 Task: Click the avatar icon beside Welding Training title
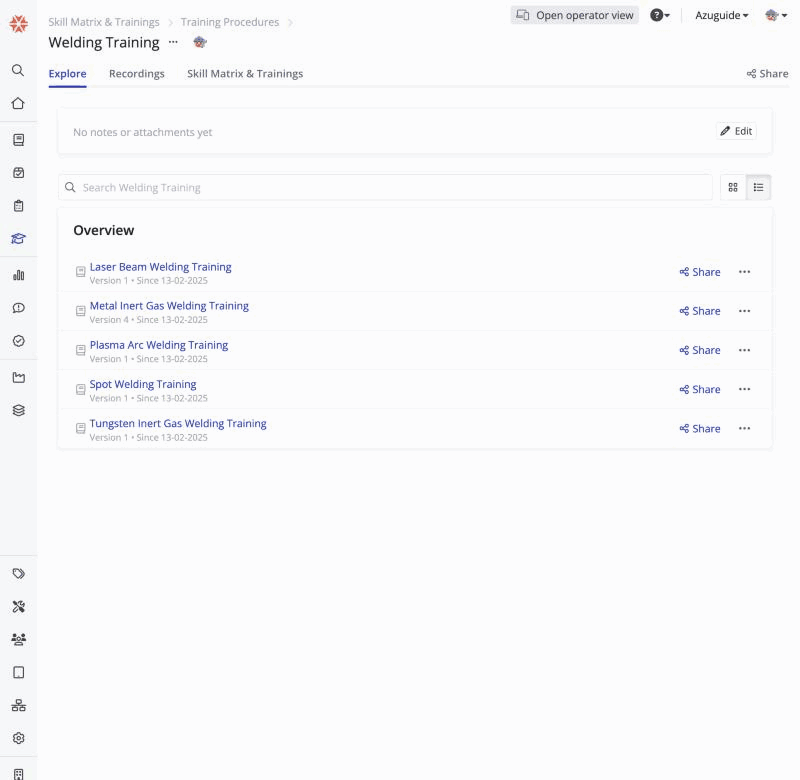tap(199, 42)
